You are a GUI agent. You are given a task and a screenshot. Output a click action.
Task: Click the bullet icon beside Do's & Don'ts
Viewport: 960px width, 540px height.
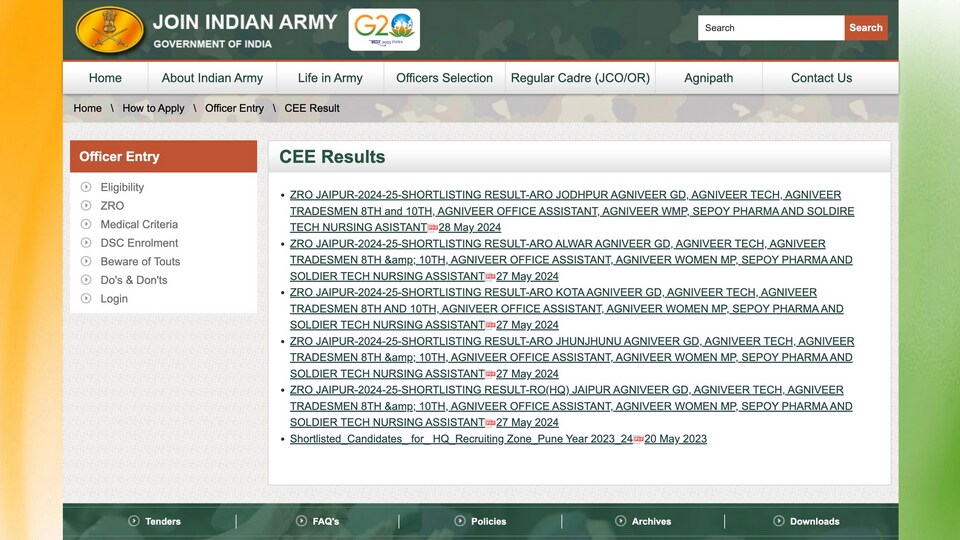click(x=86, y=280)
